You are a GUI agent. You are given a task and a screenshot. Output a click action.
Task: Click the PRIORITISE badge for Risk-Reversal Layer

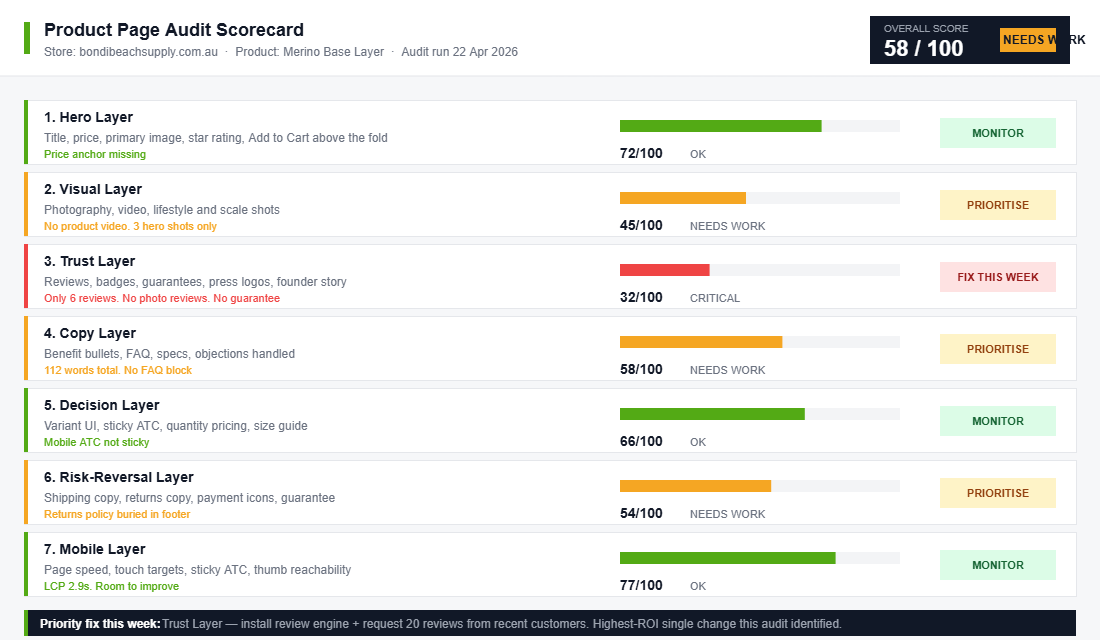(x=997, y=492)
